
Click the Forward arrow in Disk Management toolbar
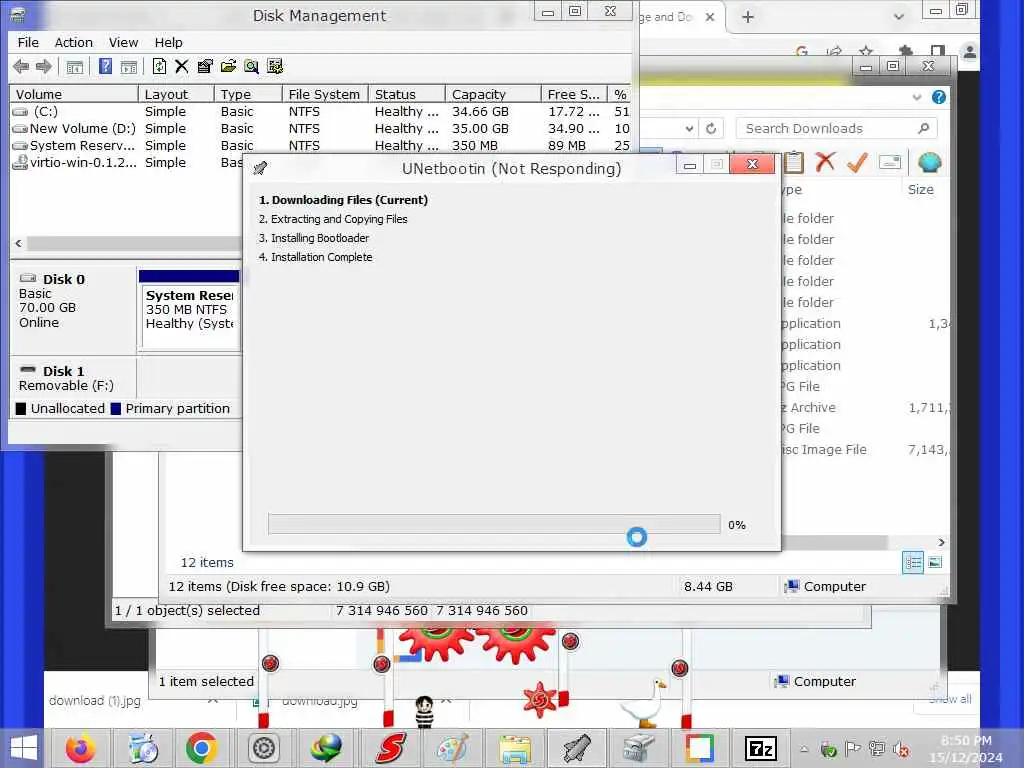click(x=44, y=67)
